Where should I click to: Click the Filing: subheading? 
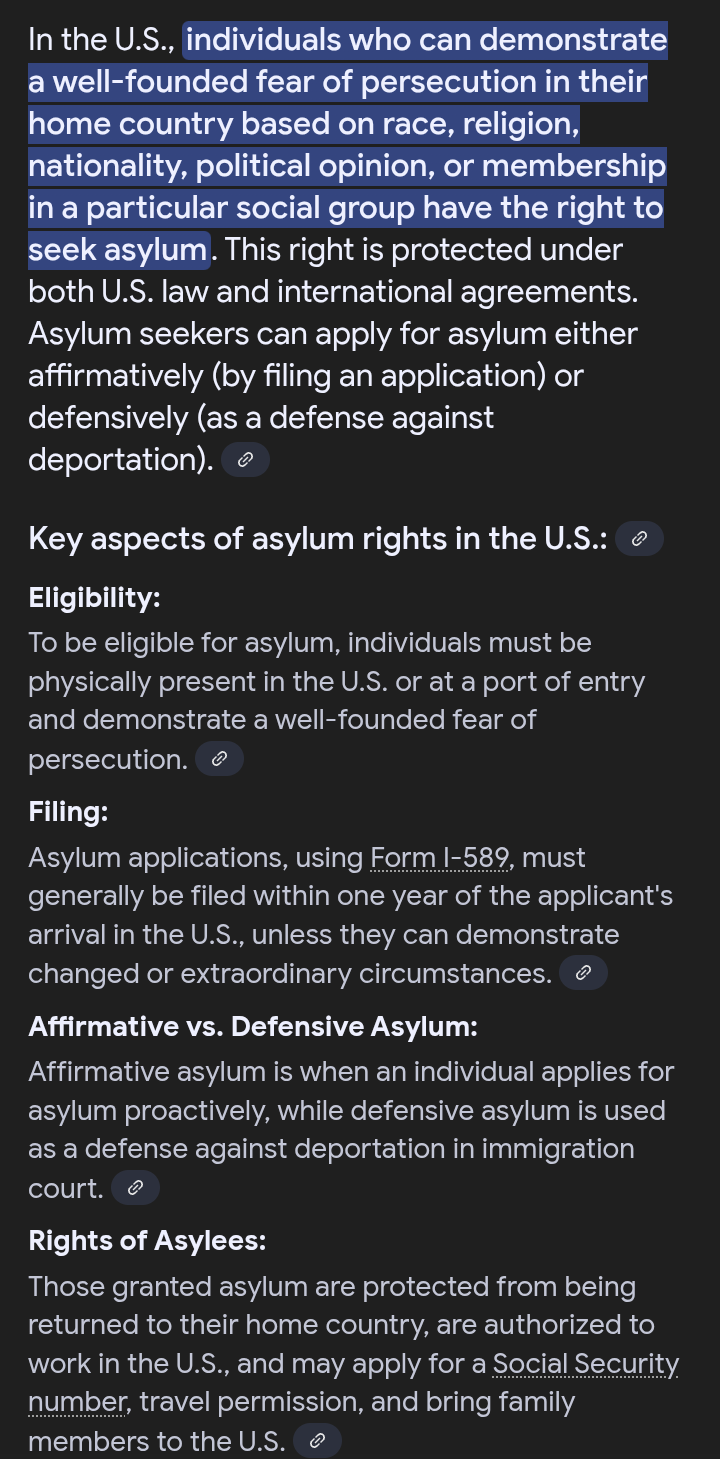tap(68, 812)
